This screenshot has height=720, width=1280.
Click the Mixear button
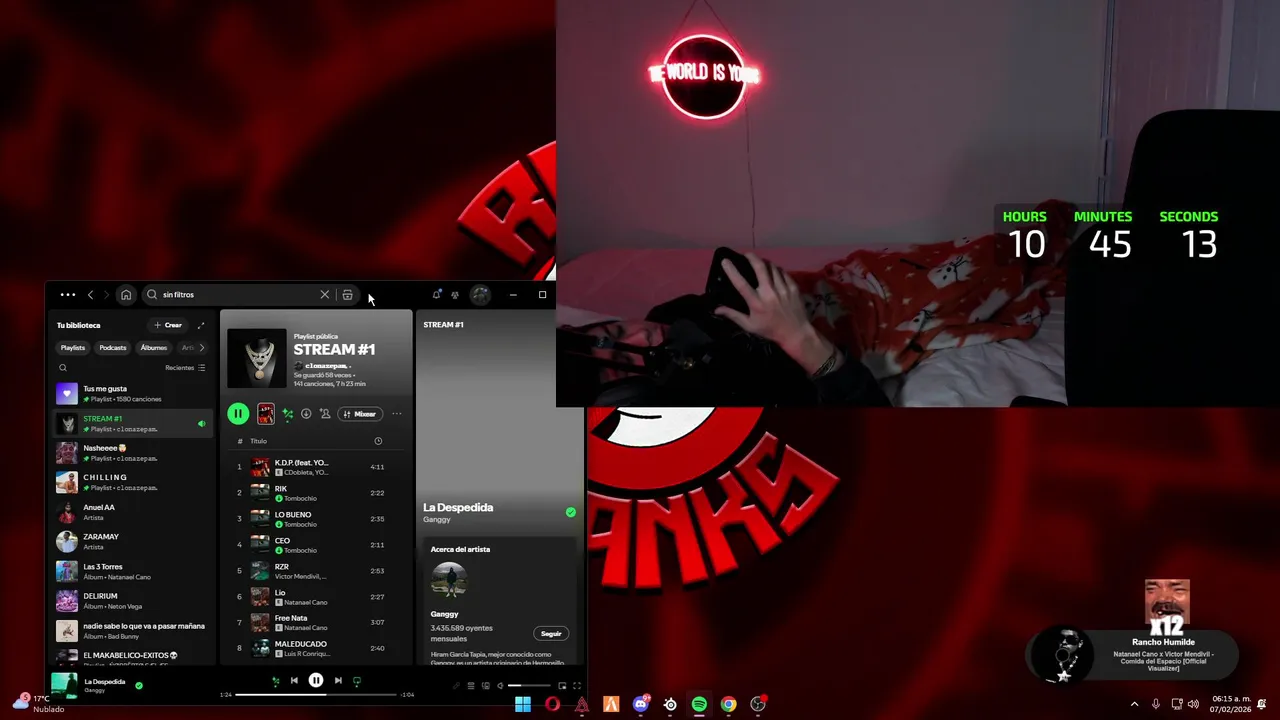pyautogui.click(x=360, y=414)
